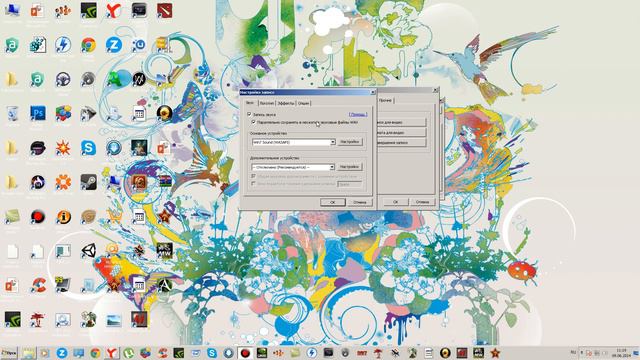The height and width of the screenshot is (360, 640).
Task: Switch to the "Эффекты" tab
Action: pyautogui.click(x=286, y=103)
